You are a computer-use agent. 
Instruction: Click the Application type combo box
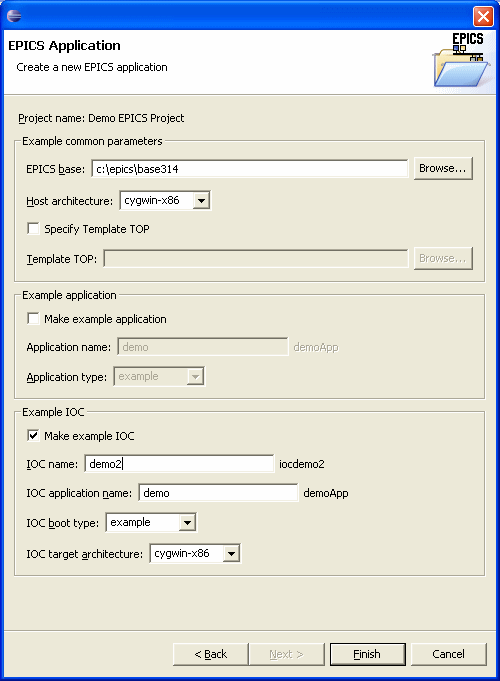pos(159,377)
